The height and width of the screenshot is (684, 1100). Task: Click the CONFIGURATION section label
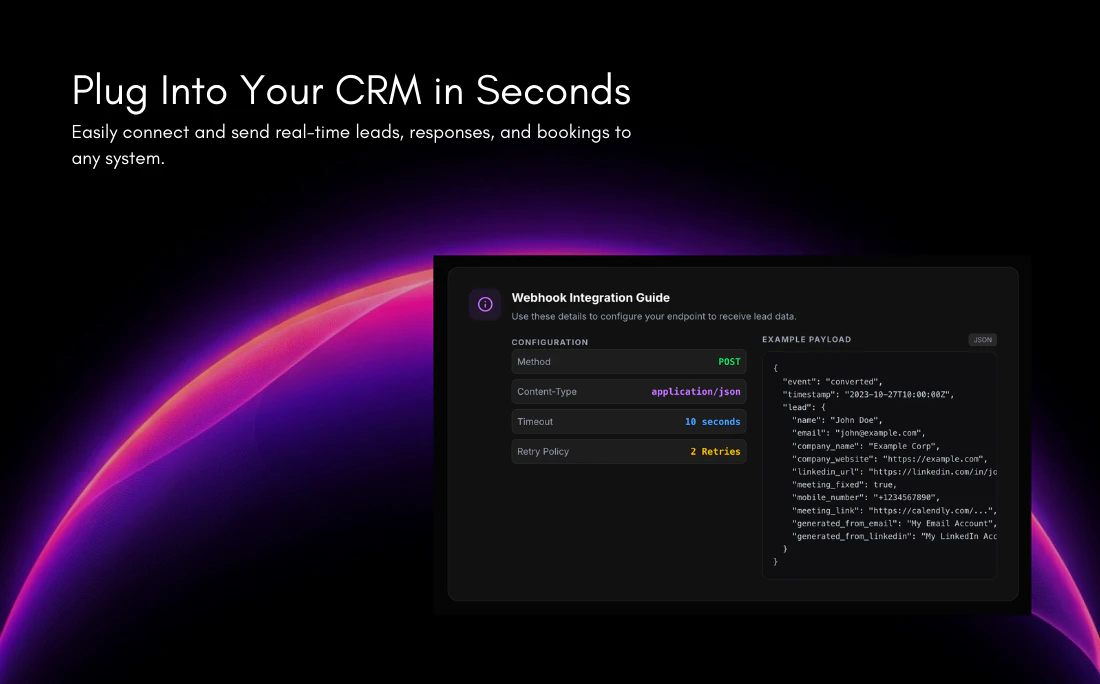pyautogui.click(x=550, y=342)
